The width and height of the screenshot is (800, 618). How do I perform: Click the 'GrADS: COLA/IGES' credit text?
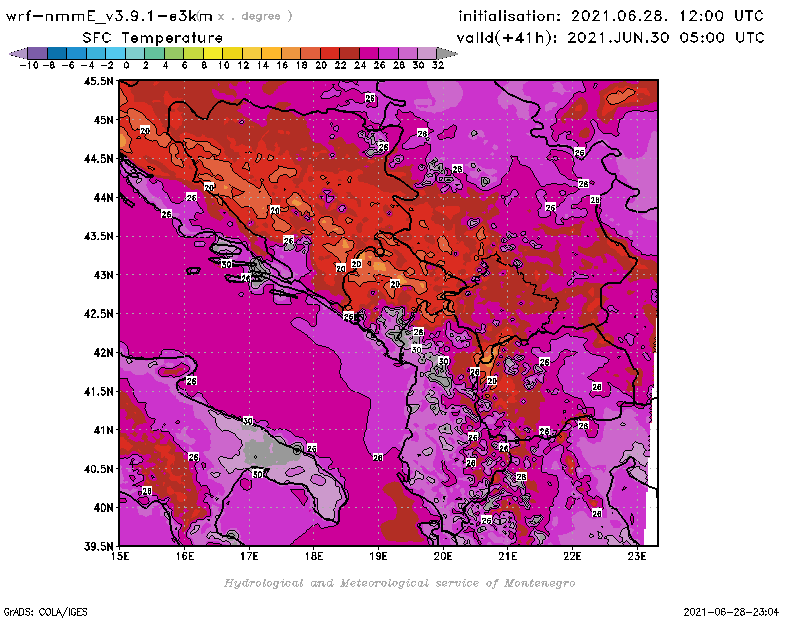45,612
